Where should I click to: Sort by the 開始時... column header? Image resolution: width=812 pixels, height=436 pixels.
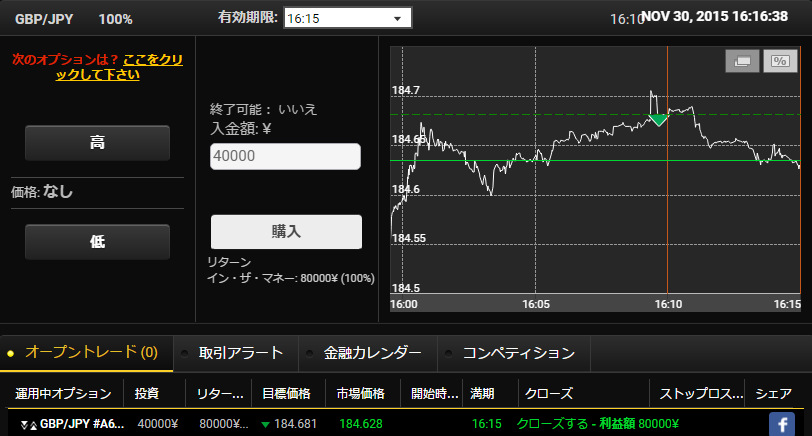coord(434,394)
